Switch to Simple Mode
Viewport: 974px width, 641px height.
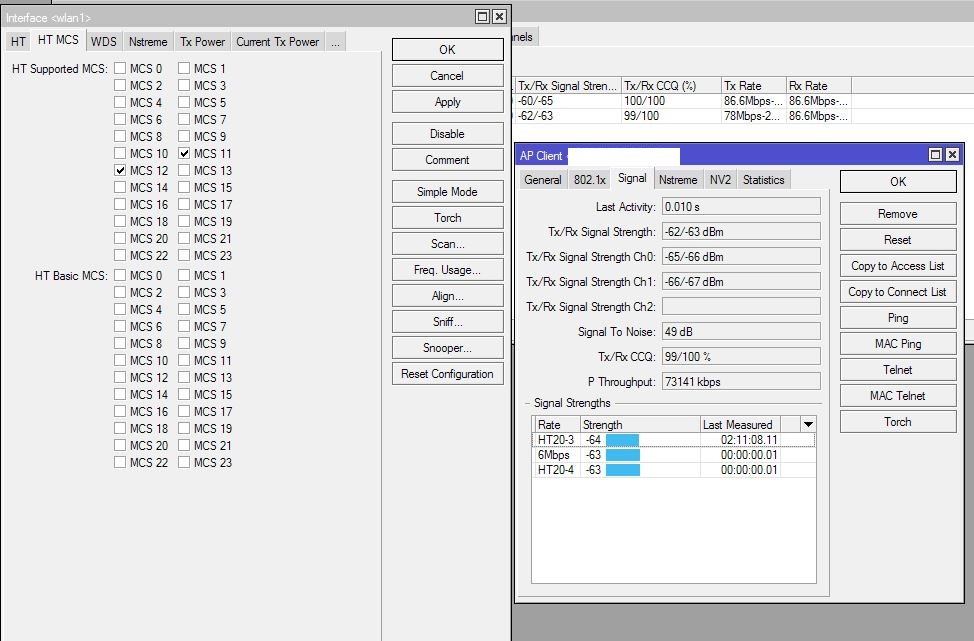447,191
